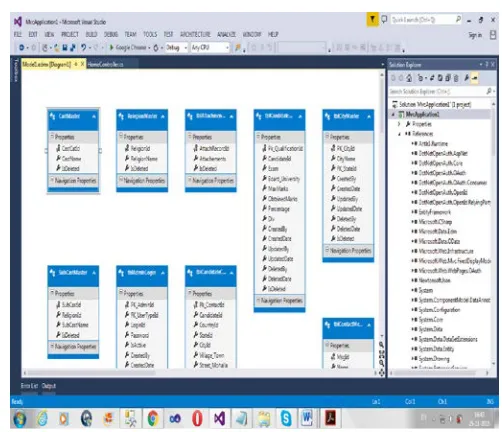The image size is (502, 432).
Task: Open the Opera browser from the taskbar
Action: point(197,418)
